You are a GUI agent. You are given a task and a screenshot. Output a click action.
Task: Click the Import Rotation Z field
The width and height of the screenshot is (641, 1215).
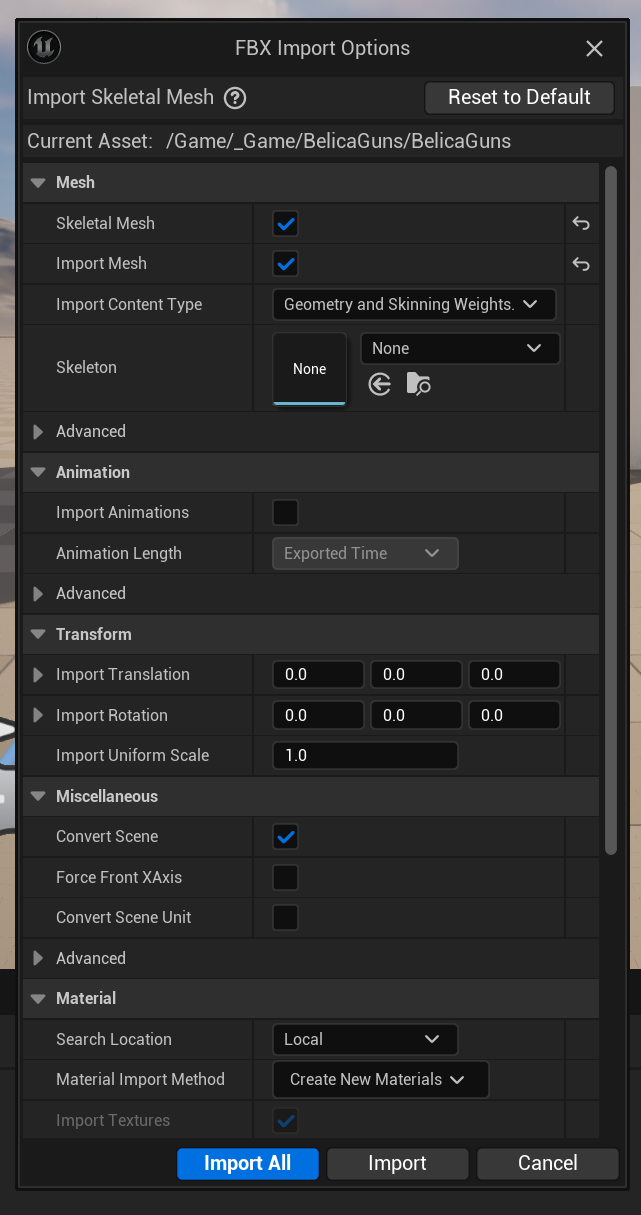tap(514, 716)
